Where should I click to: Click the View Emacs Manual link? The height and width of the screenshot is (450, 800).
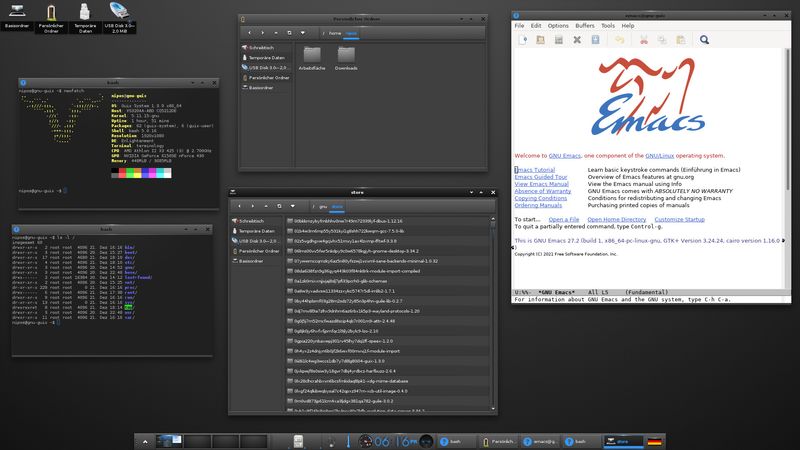point(541,184)
